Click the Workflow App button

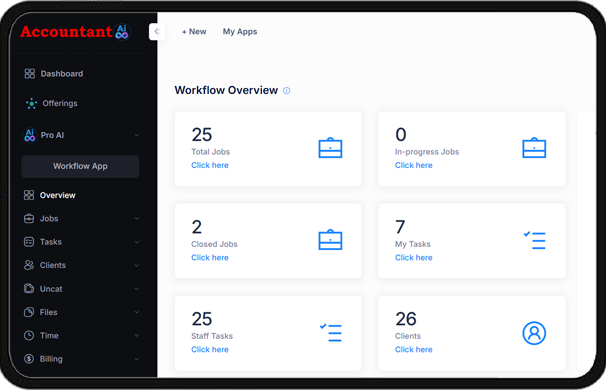(80, 166)
